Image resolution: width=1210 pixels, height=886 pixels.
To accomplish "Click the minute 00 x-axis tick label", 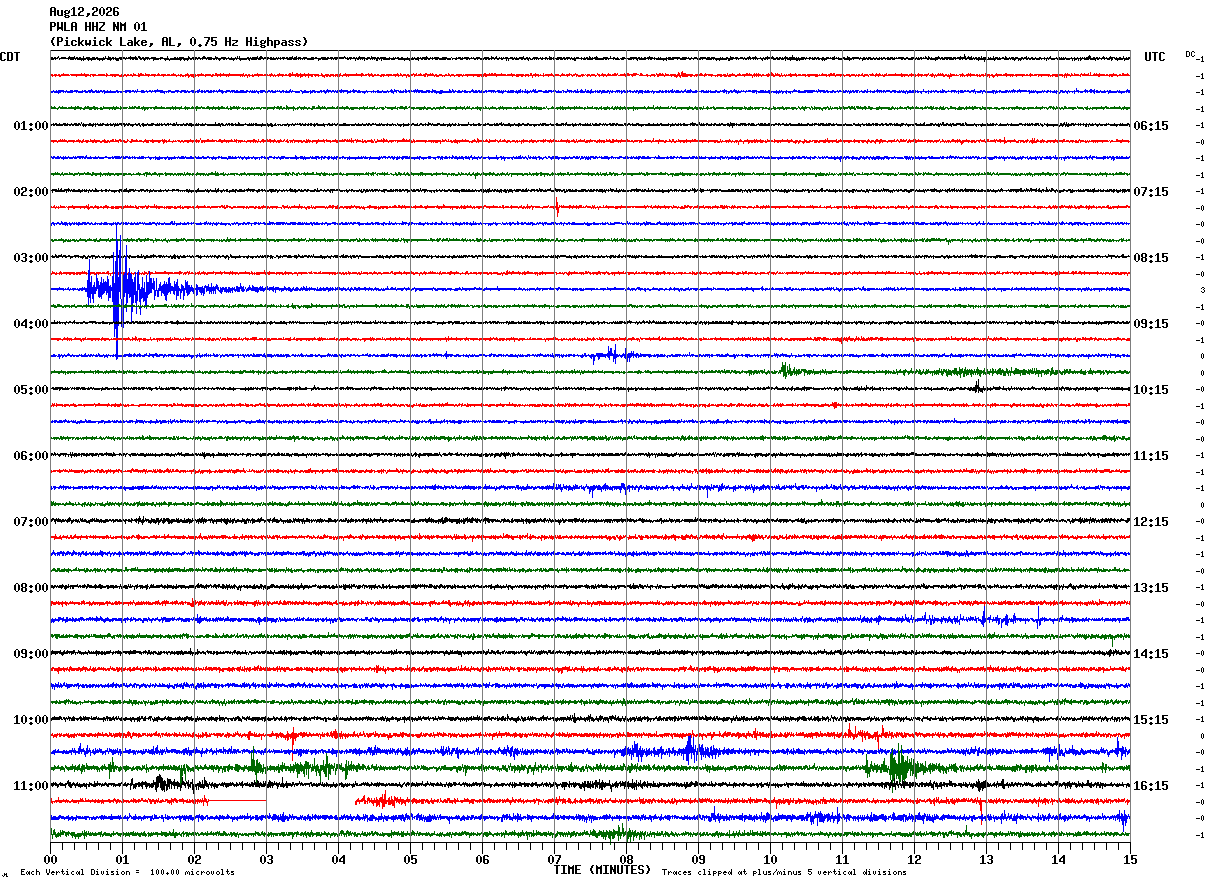I will point(50,859).
